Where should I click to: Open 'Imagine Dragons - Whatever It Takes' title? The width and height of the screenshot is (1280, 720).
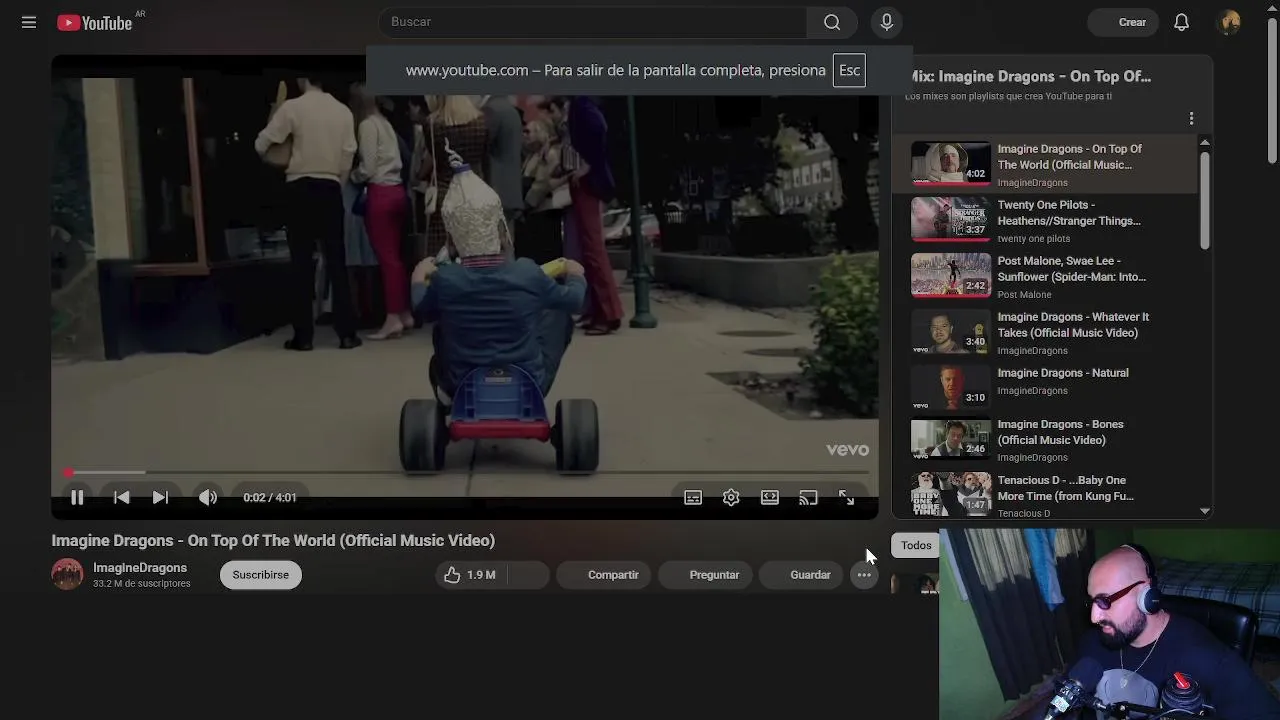click(x=1073, y=325)
